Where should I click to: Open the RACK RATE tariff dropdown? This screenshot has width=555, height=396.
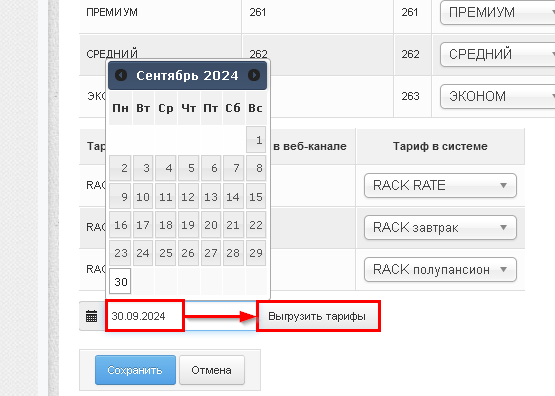(x=440, y=185)
